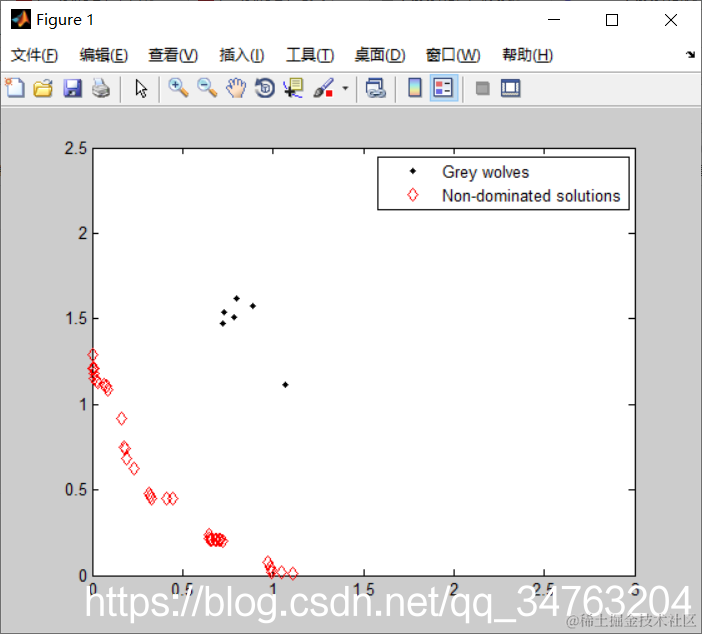Close the Figure 1 window
This screenshot has width=702, height=634.
coord(671,20)
